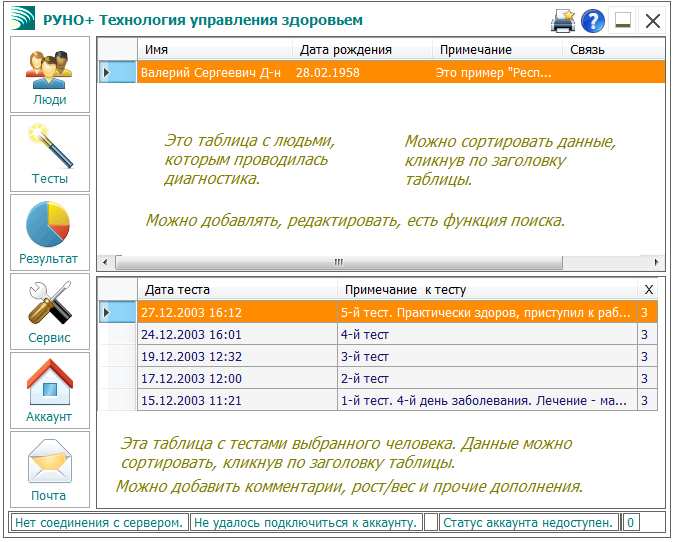Viewport: 674px width, 542px height.
Task: Select test dated 24.12.2003 16:01
Action: click(x=238, y=334)
